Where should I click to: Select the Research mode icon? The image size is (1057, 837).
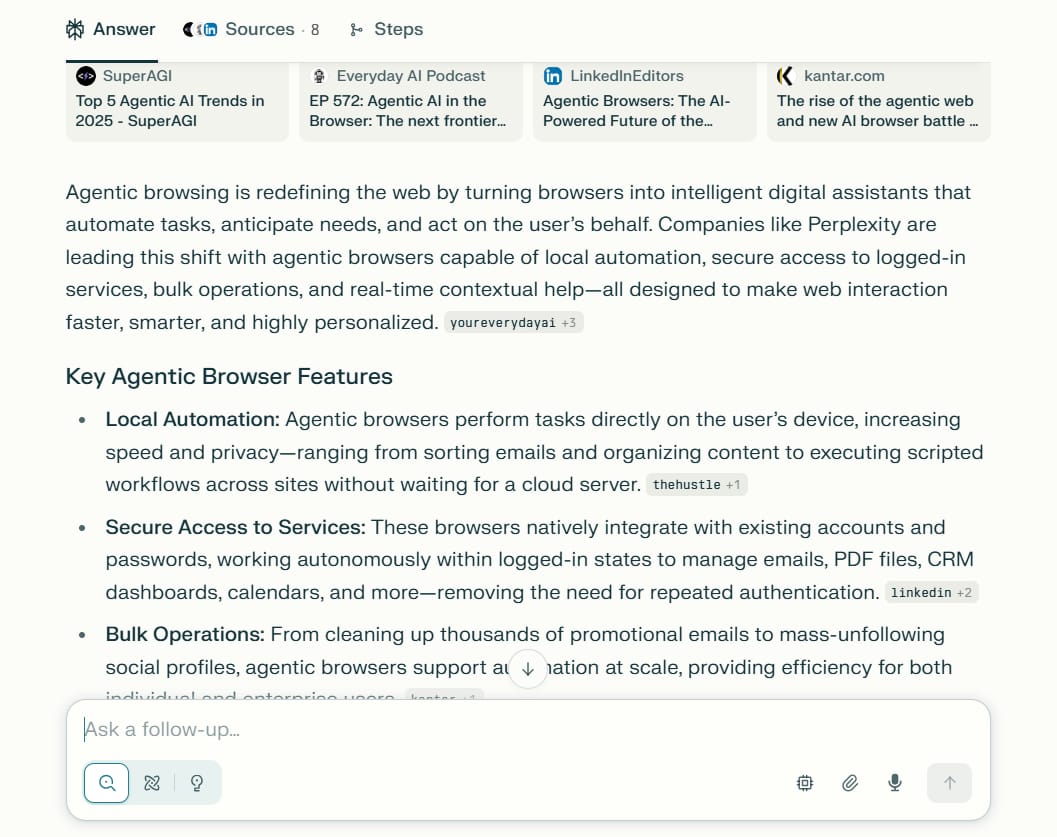[x=152, y=783]
